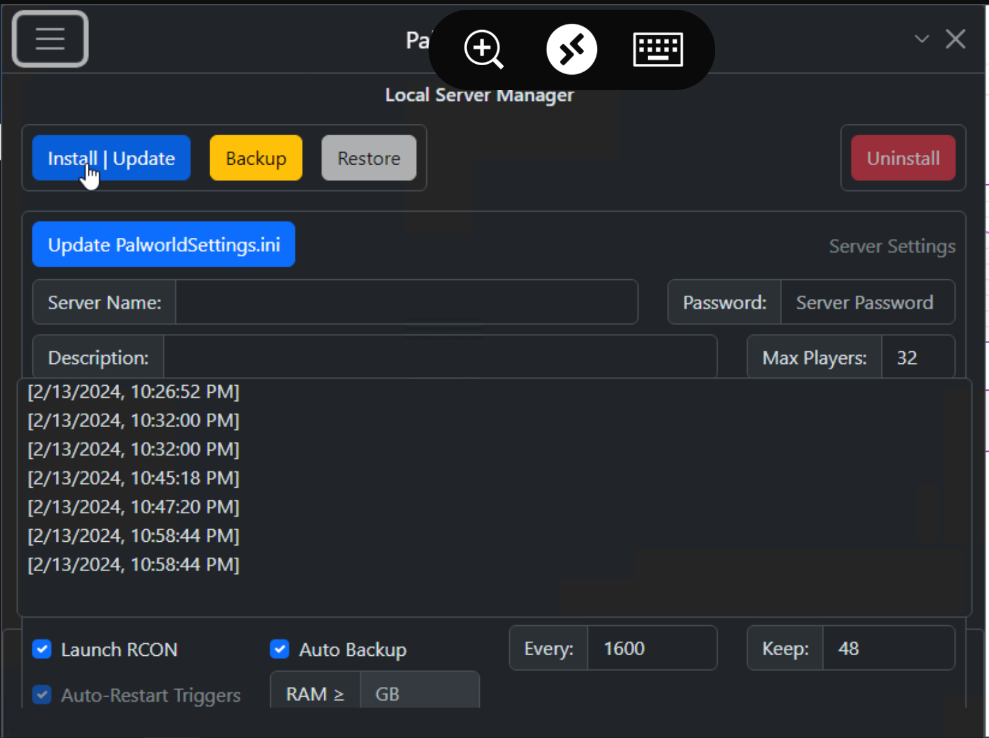
Task: Open the on-screen keyboard icon
Action: pyautogui.click(x=658, y=49)
